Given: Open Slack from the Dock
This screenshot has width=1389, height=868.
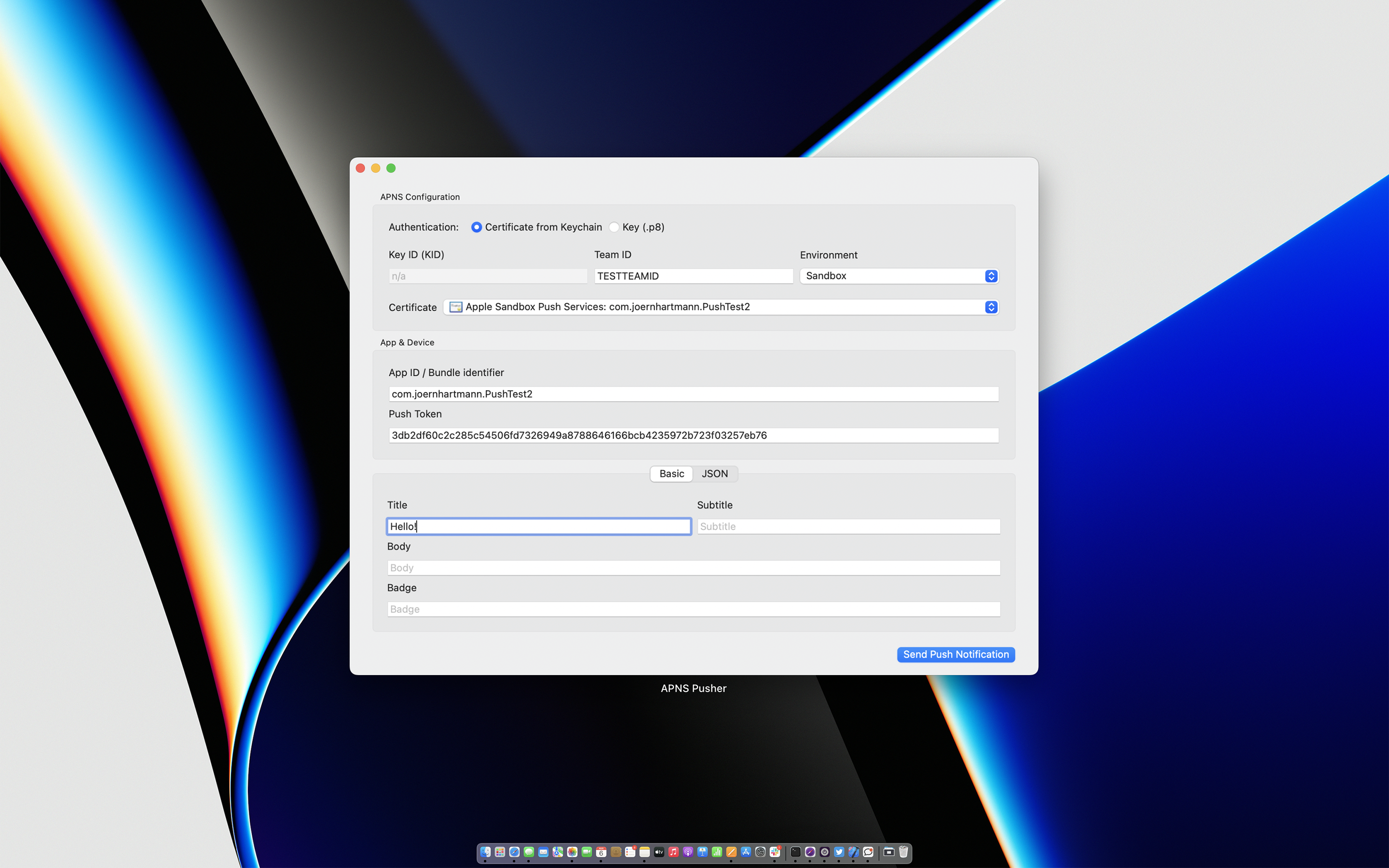Looking at the screenshot, I should click(x=775, y=852).
